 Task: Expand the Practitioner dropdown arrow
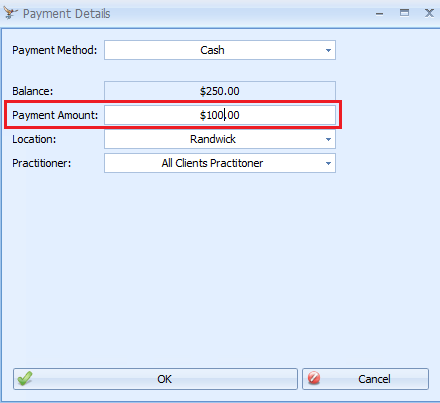(328, 163)
